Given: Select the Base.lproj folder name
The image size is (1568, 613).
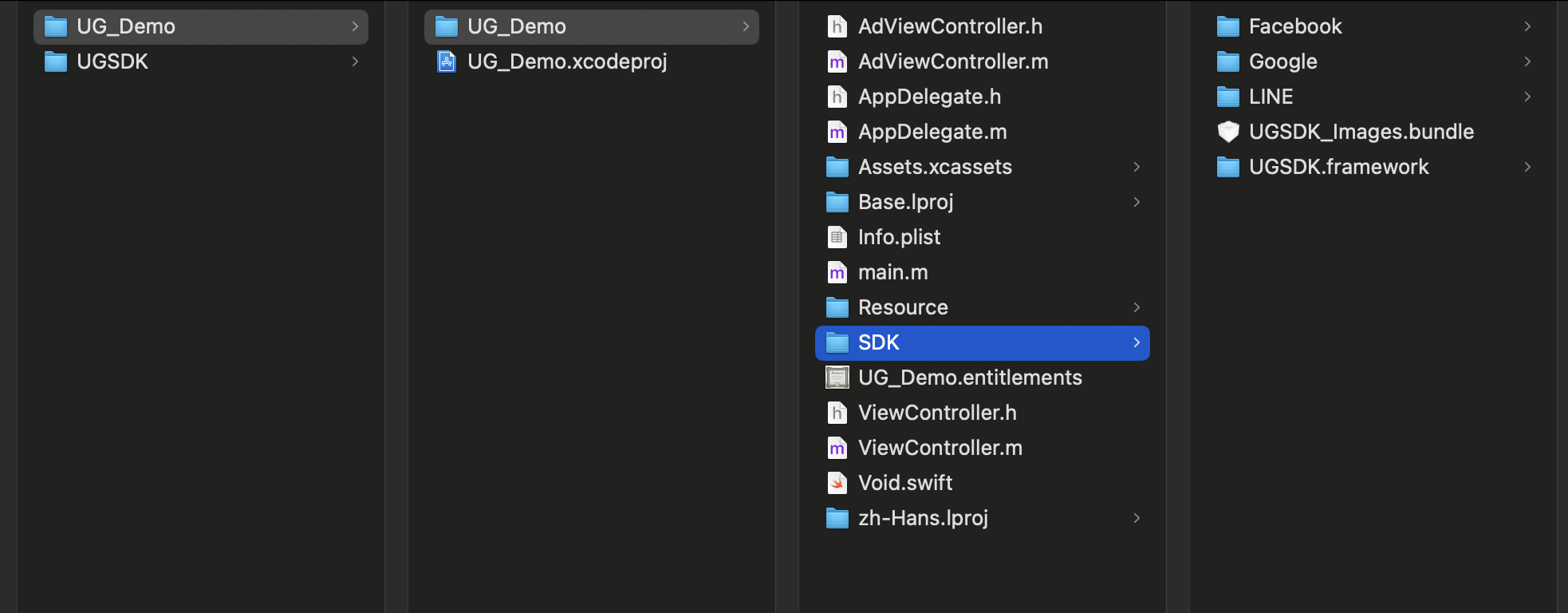Looking at the screenshot, I should coord(906,202).
